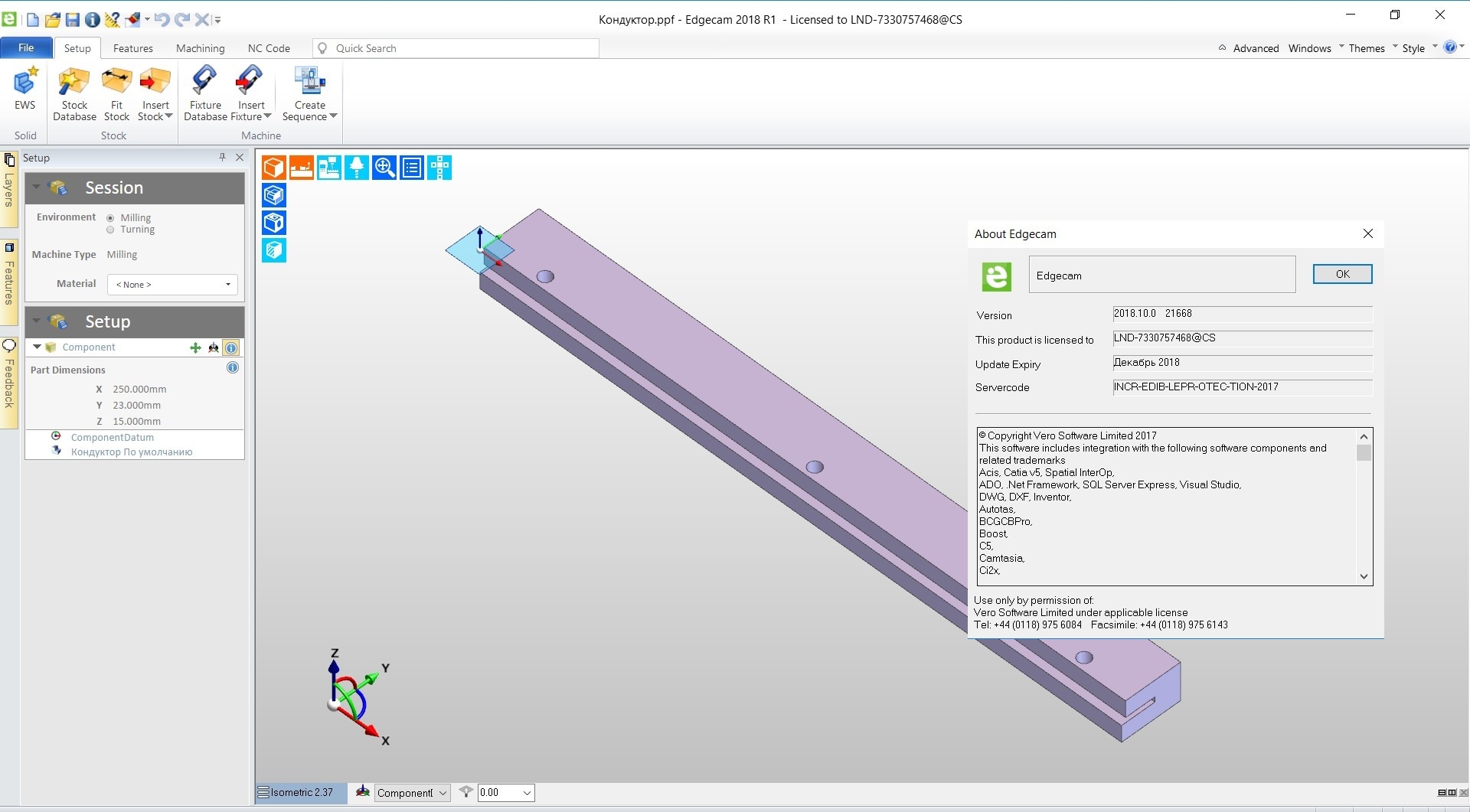Click the green move datum arrows icon
The width and height of the screenshot is (1470, 812).
click(196, 347)
